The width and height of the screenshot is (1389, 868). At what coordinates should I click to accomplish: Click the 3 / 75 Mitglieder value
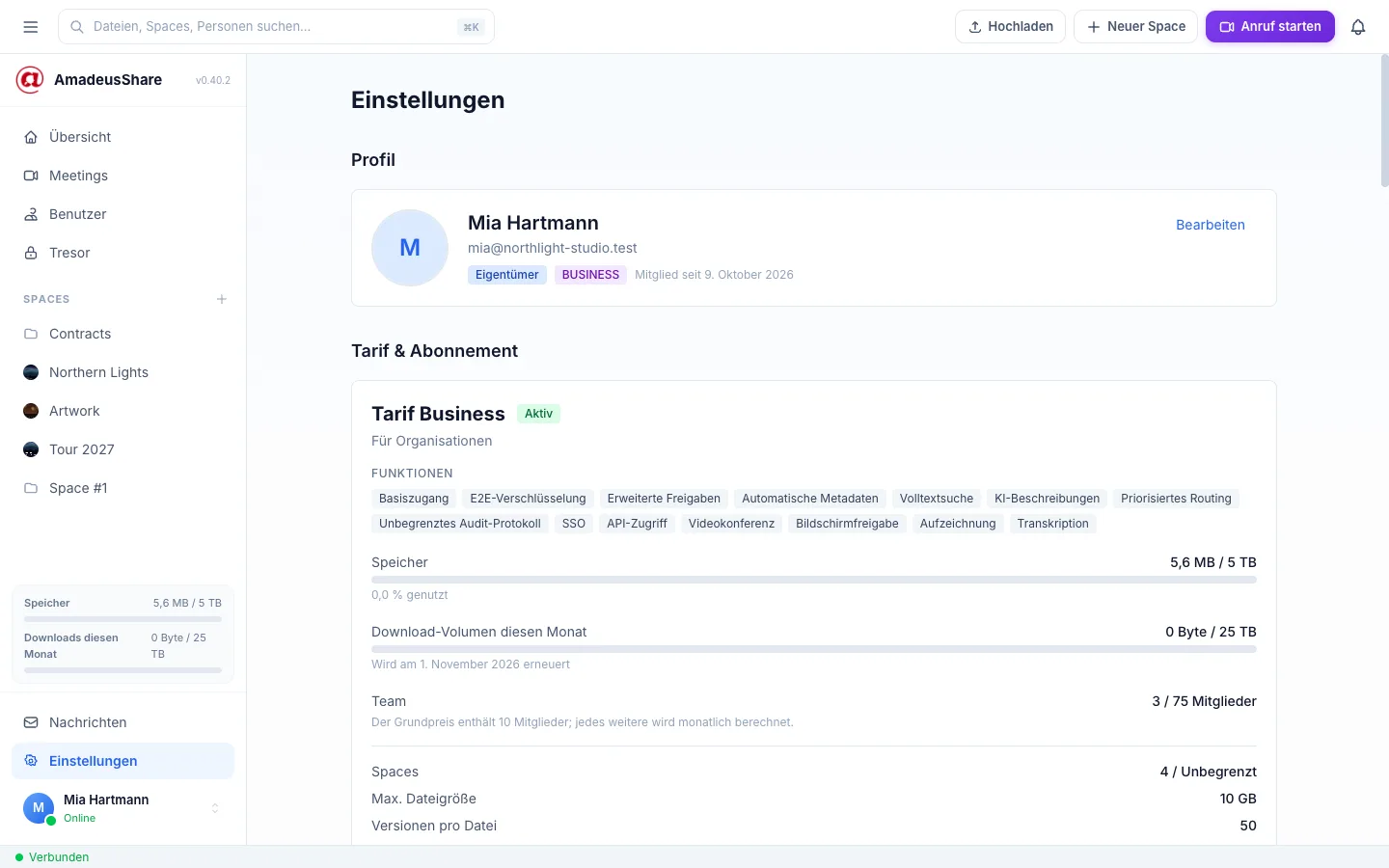click(x=1204, y=701)
